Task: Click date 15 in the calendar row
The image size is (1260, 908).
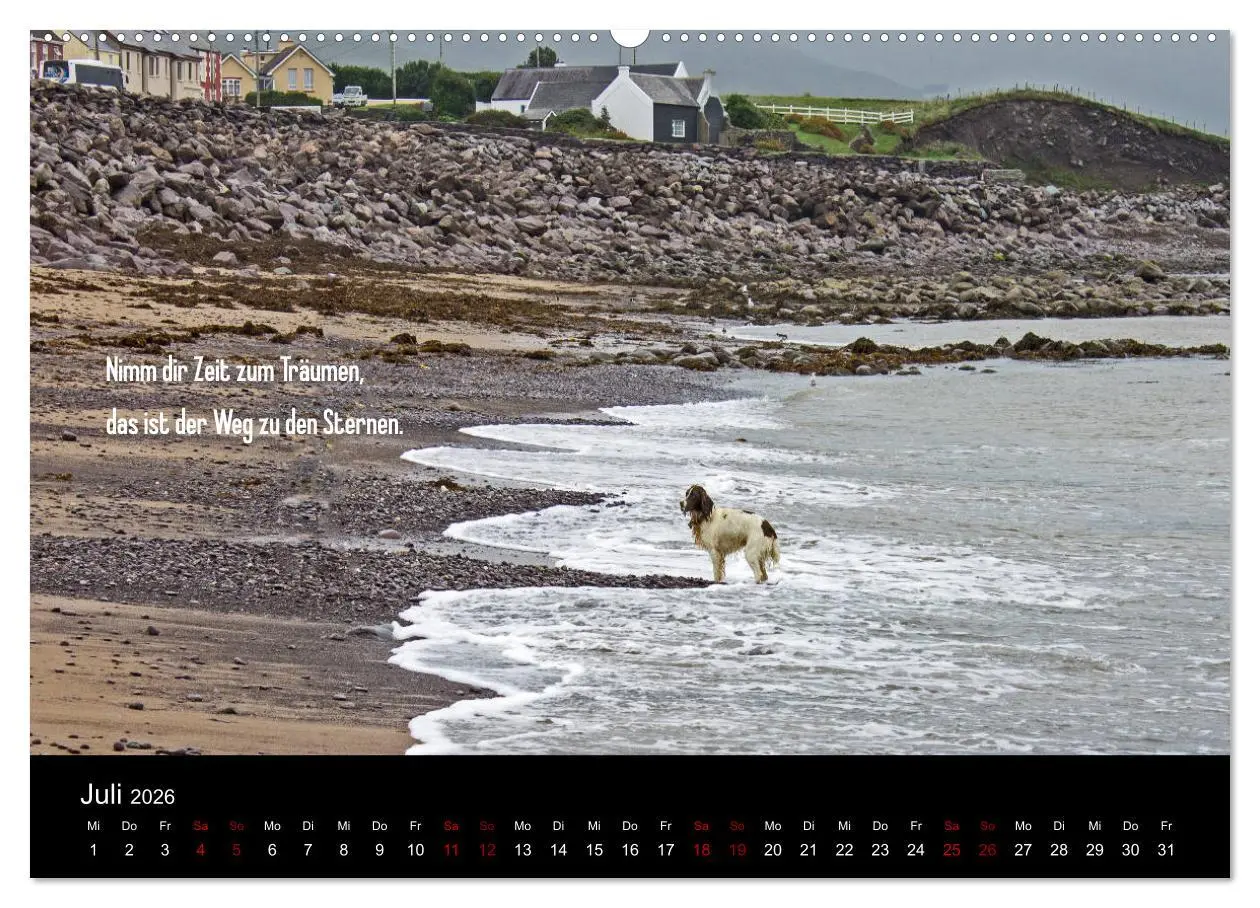Action: coord(594,850)
